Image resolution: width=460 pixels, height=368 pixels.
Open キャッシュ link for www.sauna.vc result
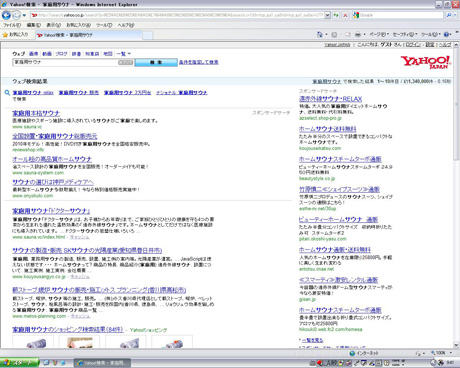[x=79, y=237]
